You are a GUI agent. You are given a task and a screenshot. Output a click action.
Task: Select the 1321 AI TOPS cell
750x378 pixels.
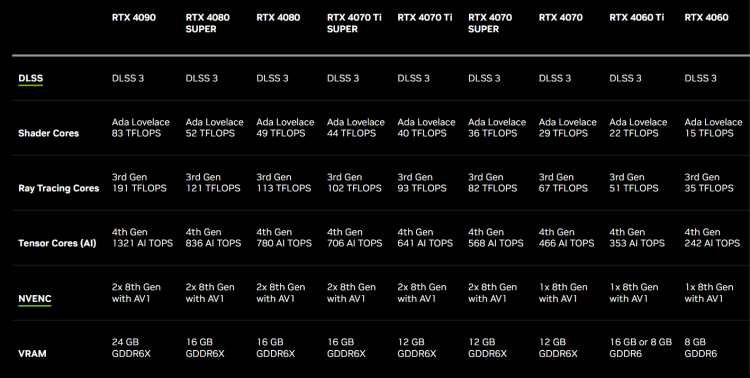[142, 243]
